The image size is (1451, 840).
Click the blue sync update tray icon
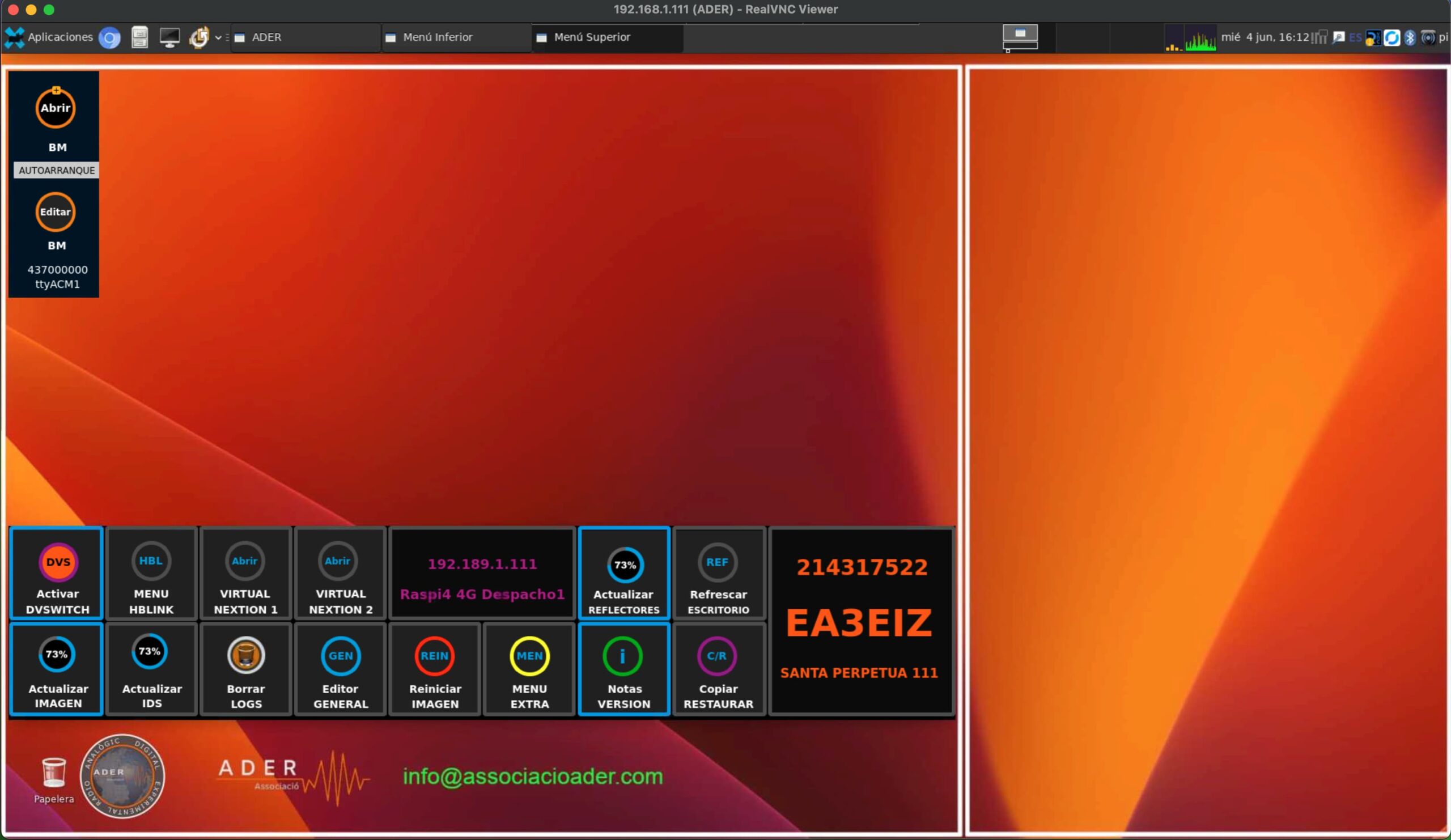(1391, 38)
